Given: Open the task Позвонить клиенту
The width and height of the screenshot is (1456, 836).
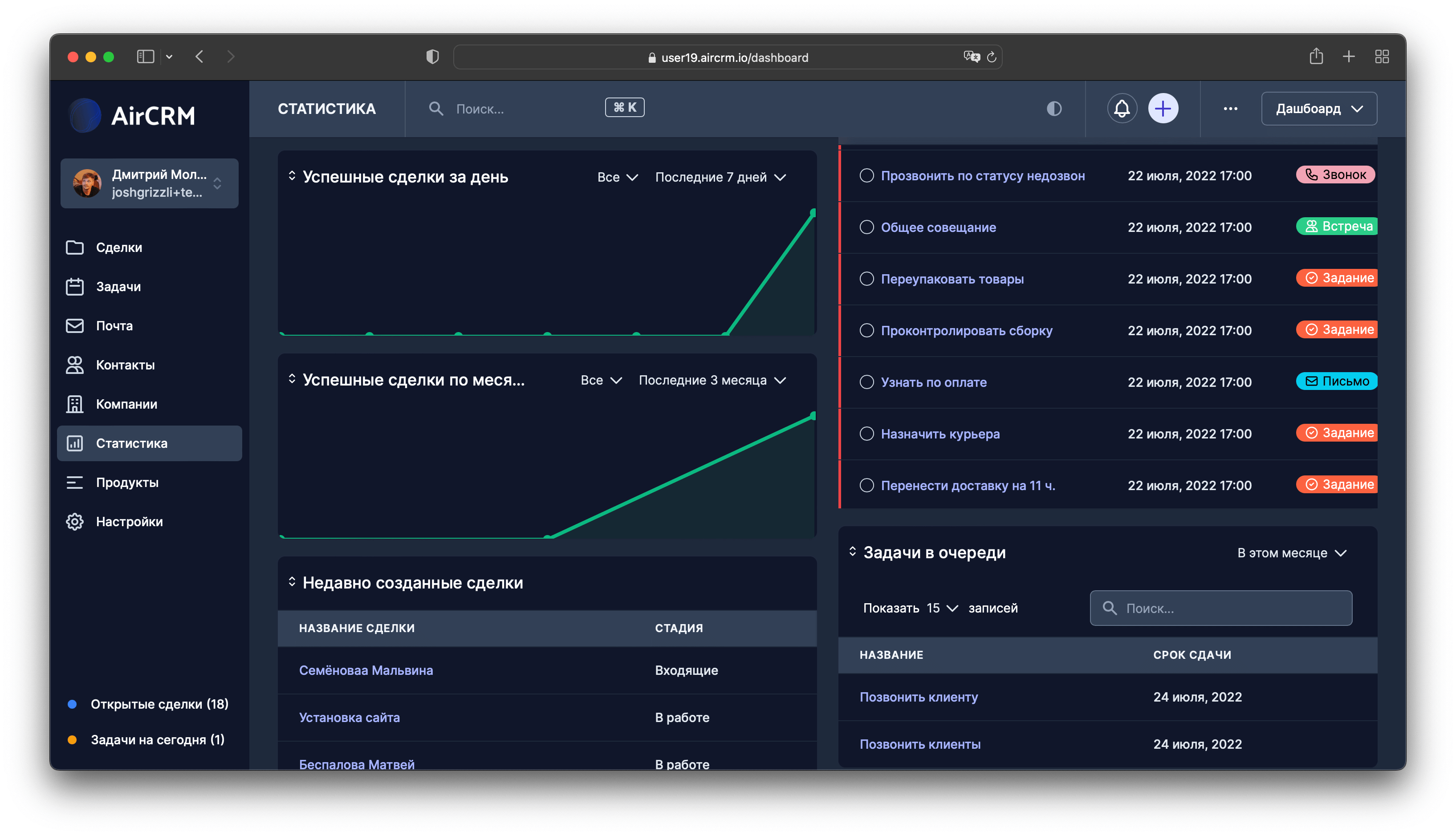Looking at the screenshot, I should point(919,697).
